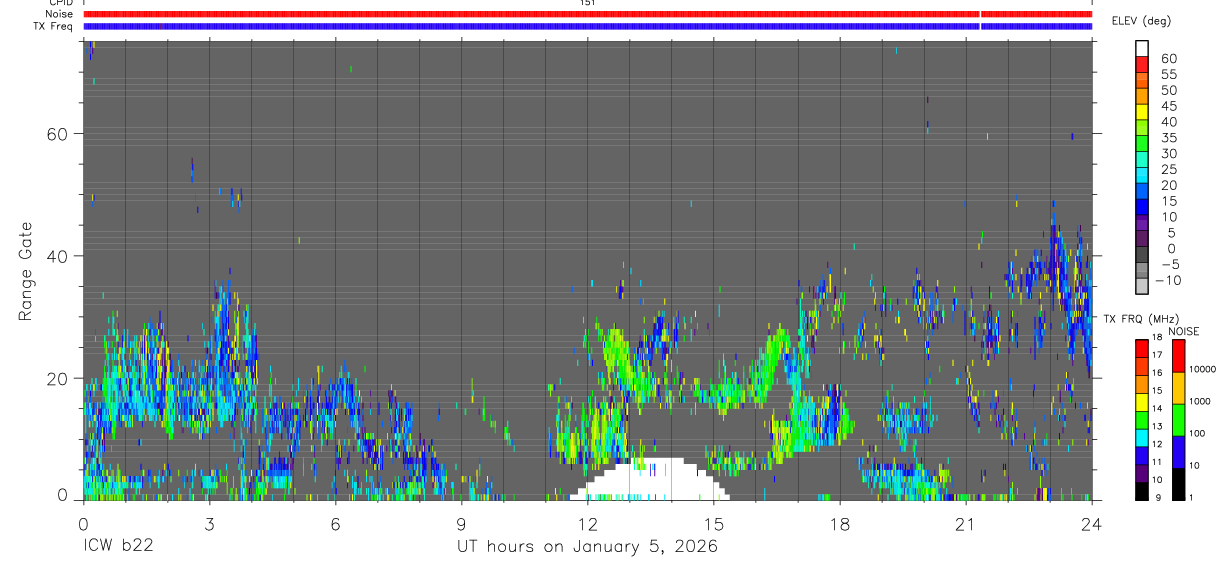Select the yellow 14–15 MHz swatch in TX FRQ bar
The width and height of the screenshot is (1228, 567).
(1140, 400)
